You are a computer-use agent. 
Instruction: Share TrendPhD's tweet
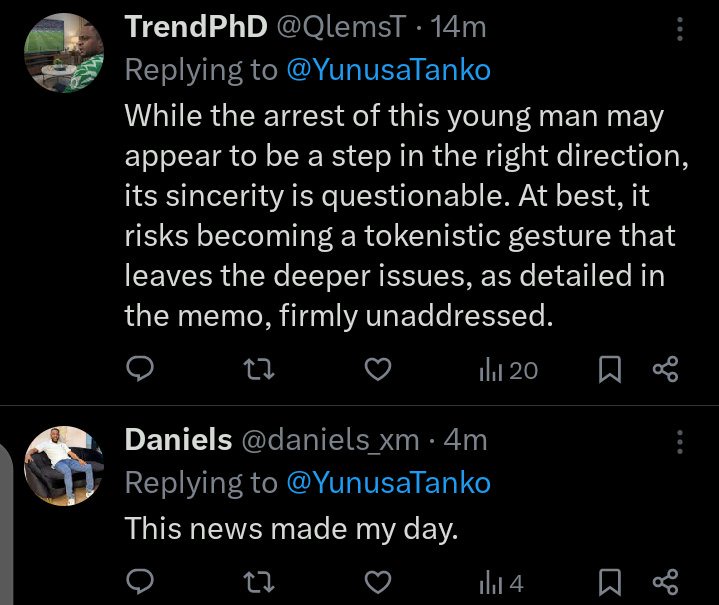pos(665,370)
